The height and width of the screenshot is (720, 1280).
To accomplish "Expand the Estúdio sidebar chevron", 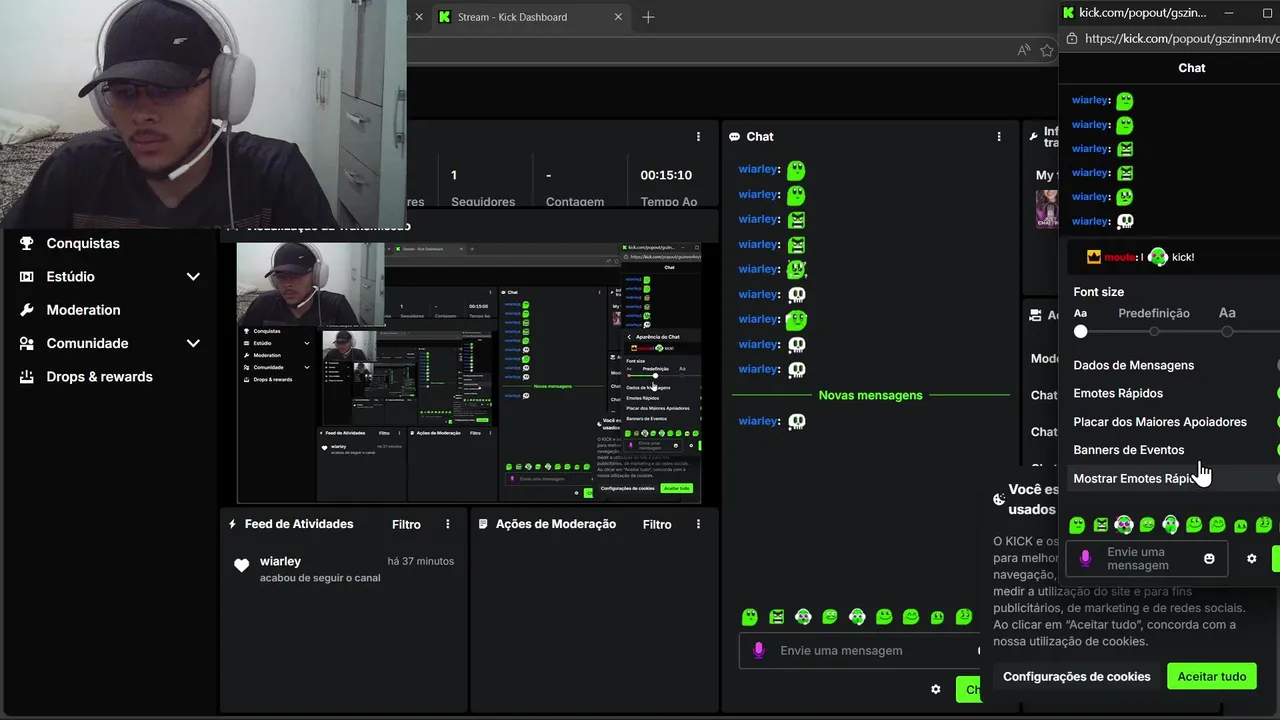I will click(193, 276).
